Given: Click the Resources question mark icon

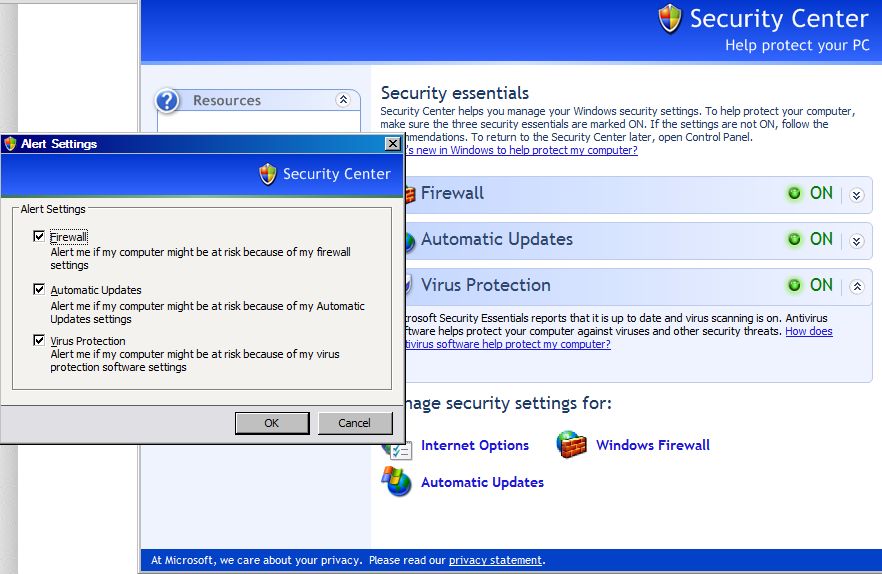Looking at the screenshot, I should 167,101.
